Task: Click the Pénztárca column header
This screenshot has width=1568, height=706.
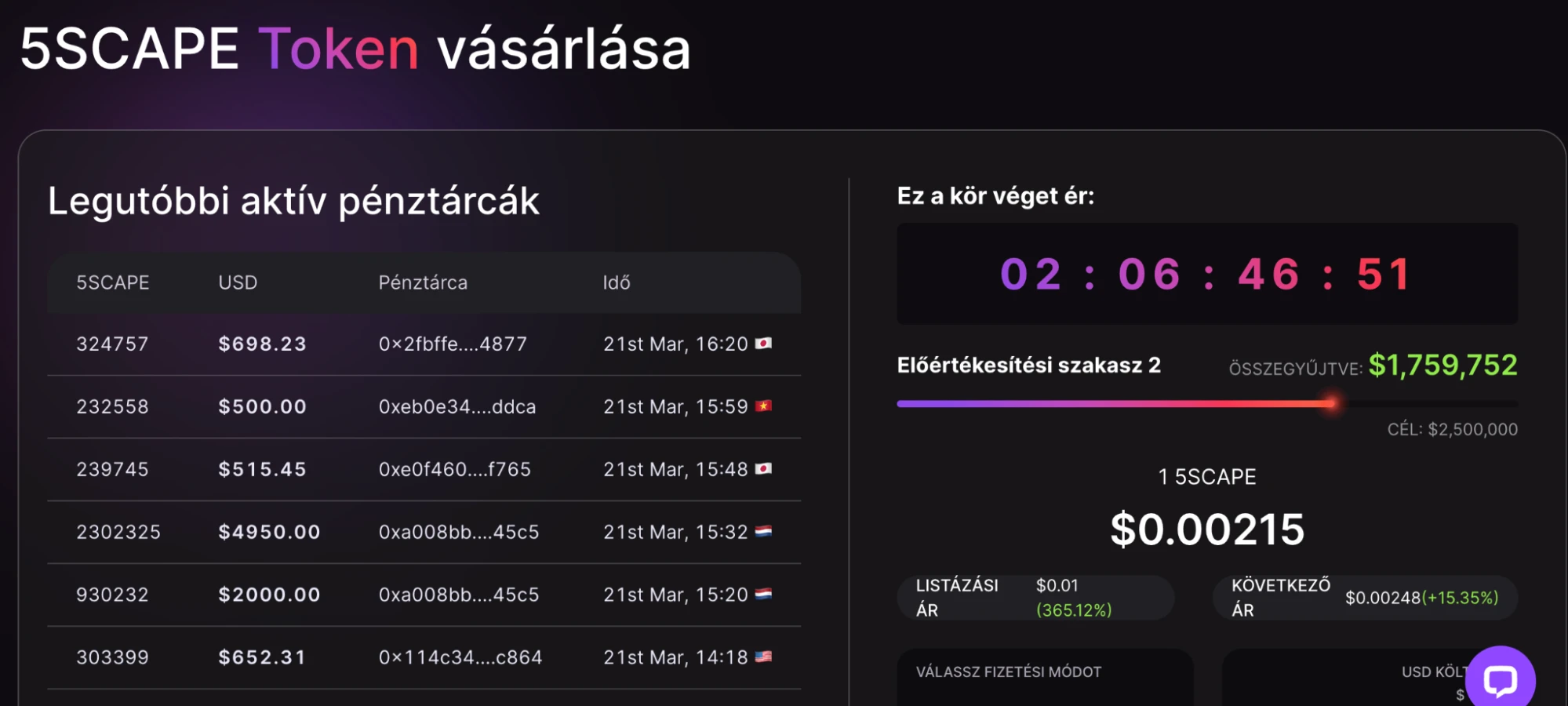Action: coord(423,282)
